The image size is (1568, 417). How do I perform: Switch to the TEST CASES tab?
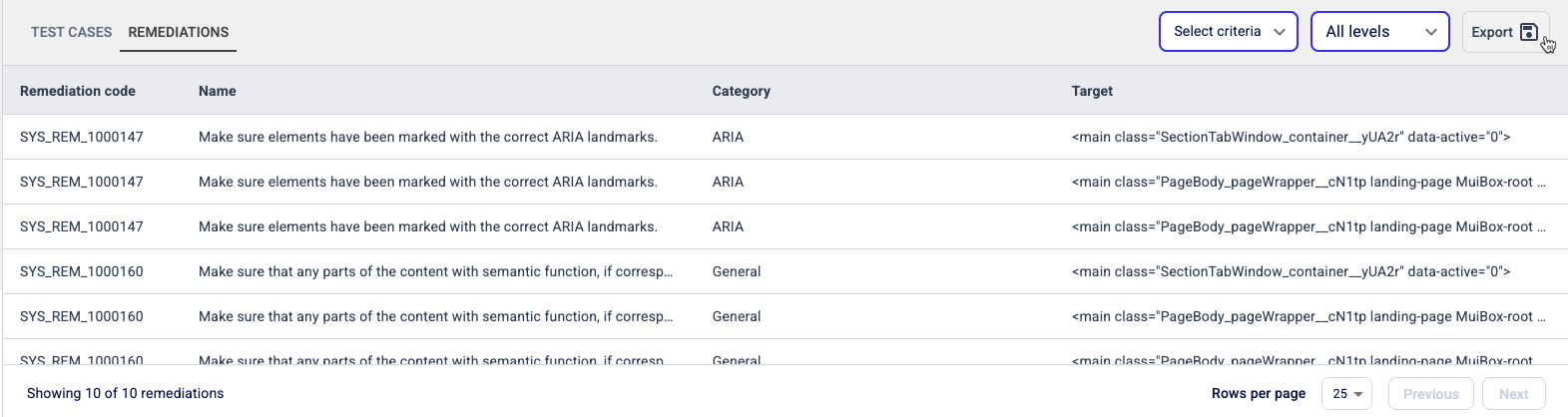[x=71, y=32]
